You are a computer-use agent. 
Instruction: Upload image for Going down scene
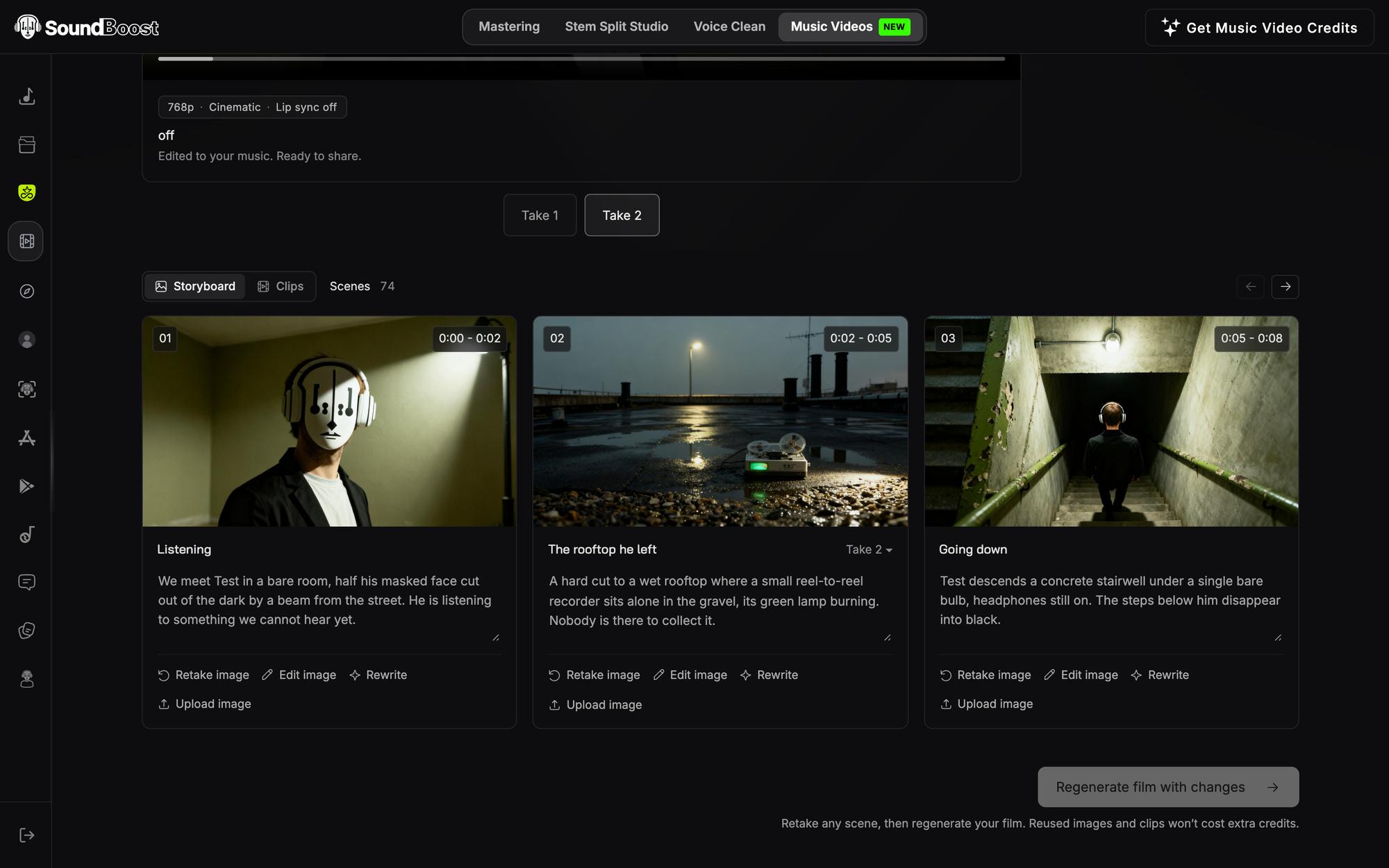[x=987, y=704]
